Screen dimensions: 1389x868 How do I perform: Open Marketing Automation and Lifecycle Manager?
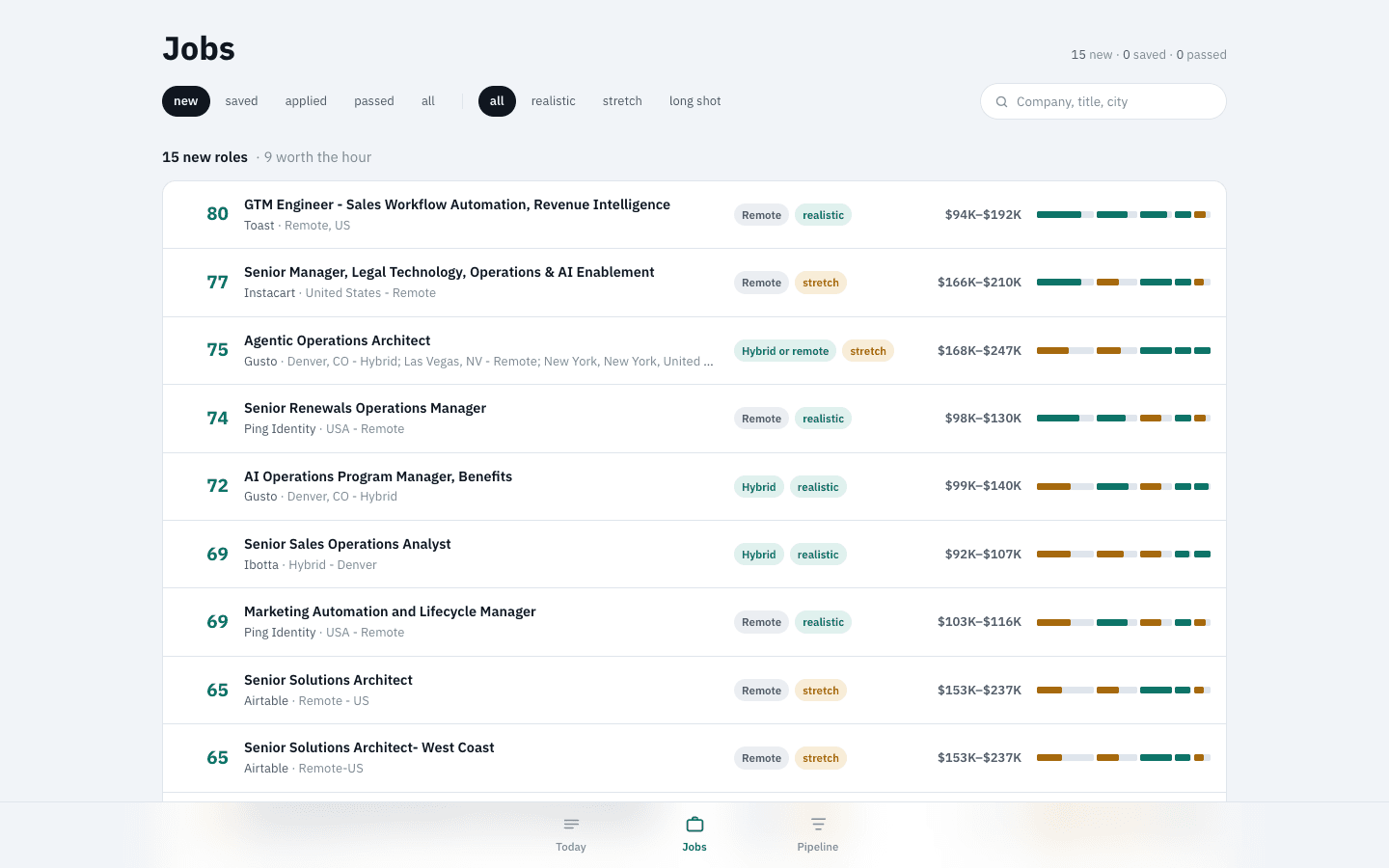[694, 622]
